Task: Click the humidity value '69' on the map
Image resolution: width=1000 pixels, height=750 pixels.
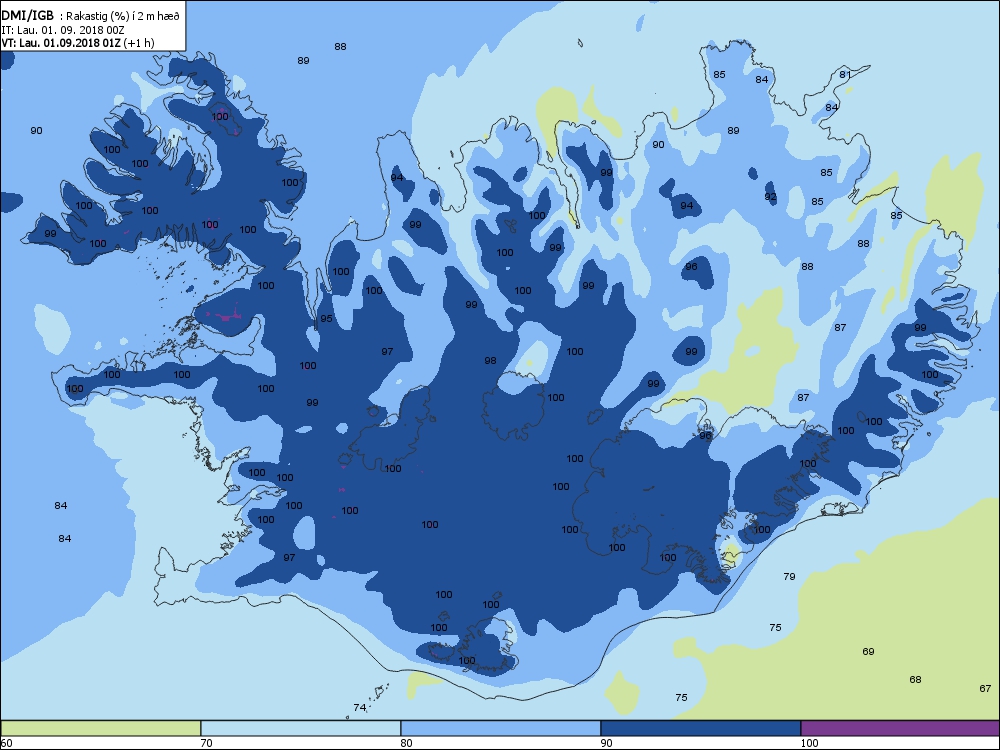Action: tap(868, 651)
